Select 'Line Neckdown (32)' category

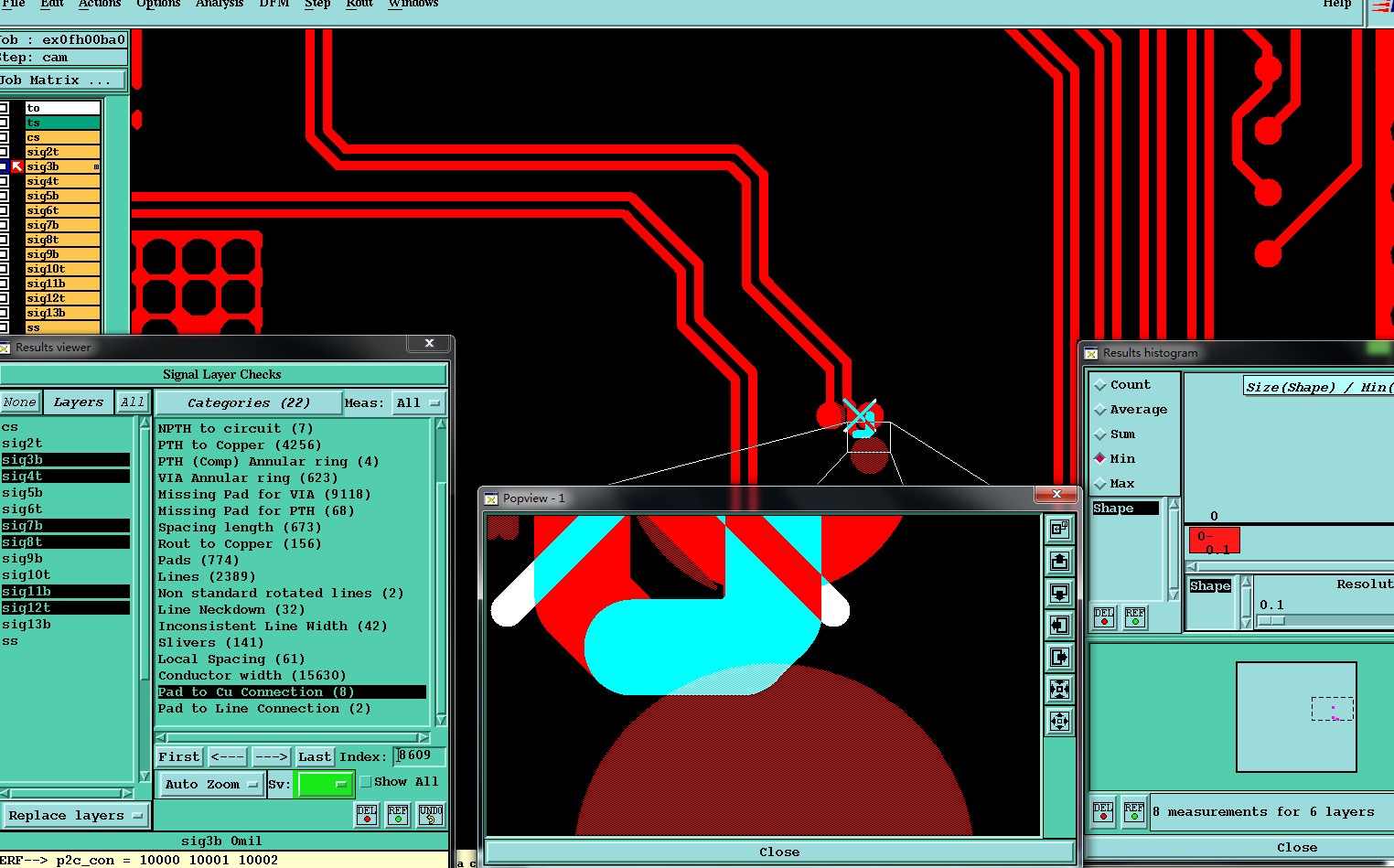point(231,609)
